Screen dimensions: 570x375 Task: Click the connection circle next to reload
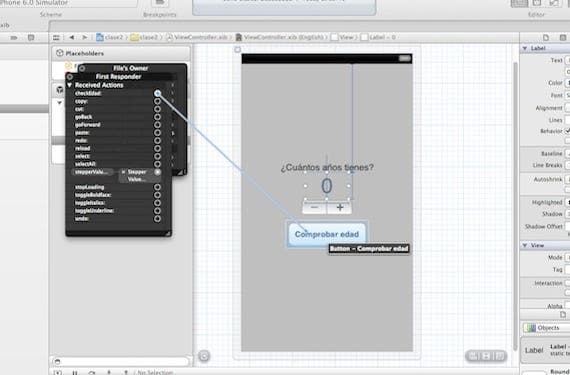click(x=157, y=148)
